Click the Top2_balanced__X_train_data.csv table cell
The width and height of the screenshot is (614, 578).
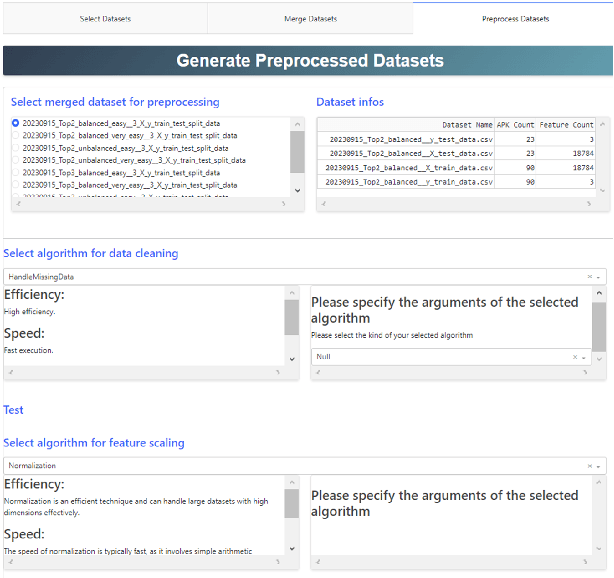(x=409, y=168)
